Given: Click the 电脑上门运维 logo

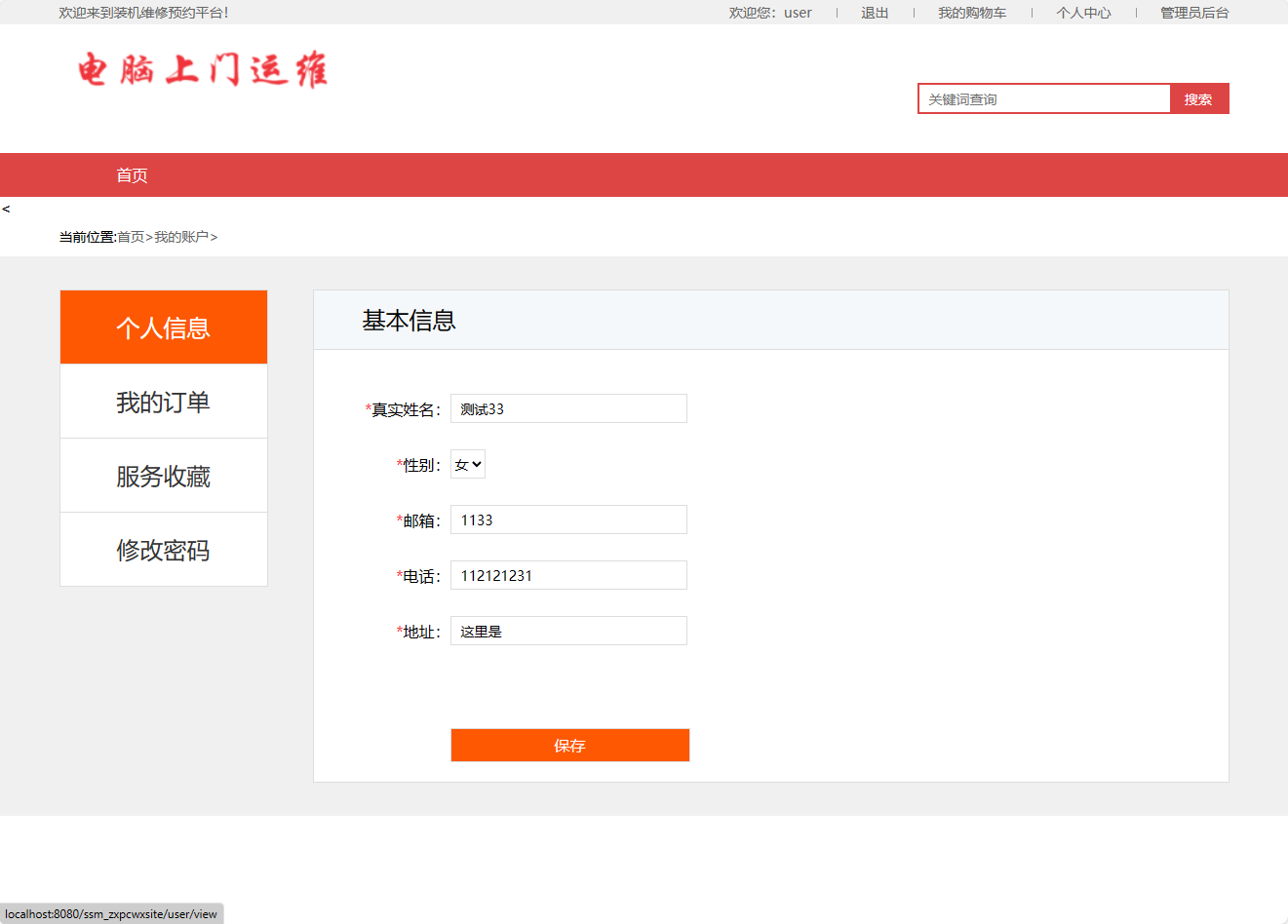Looking at the screenshot, I should (x=200, y=70).
